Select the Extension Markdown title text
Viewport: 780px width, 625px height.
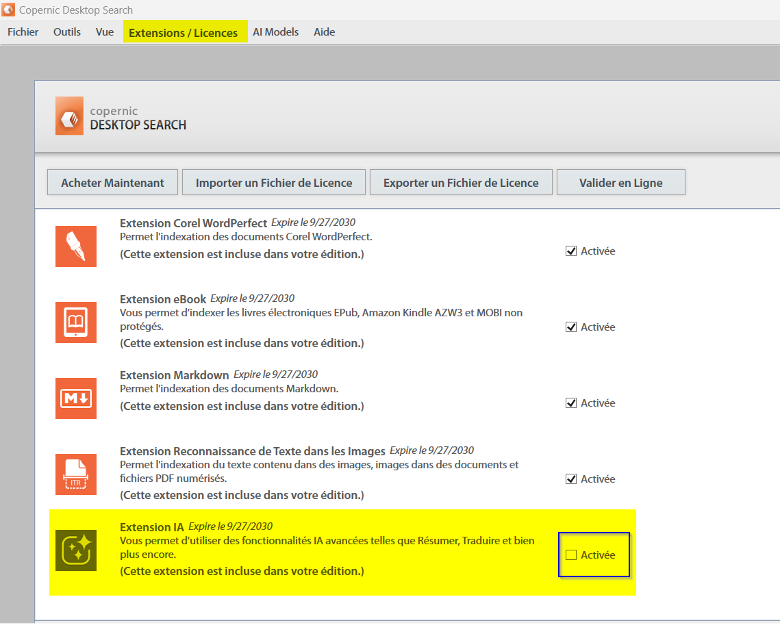(174, 375)
